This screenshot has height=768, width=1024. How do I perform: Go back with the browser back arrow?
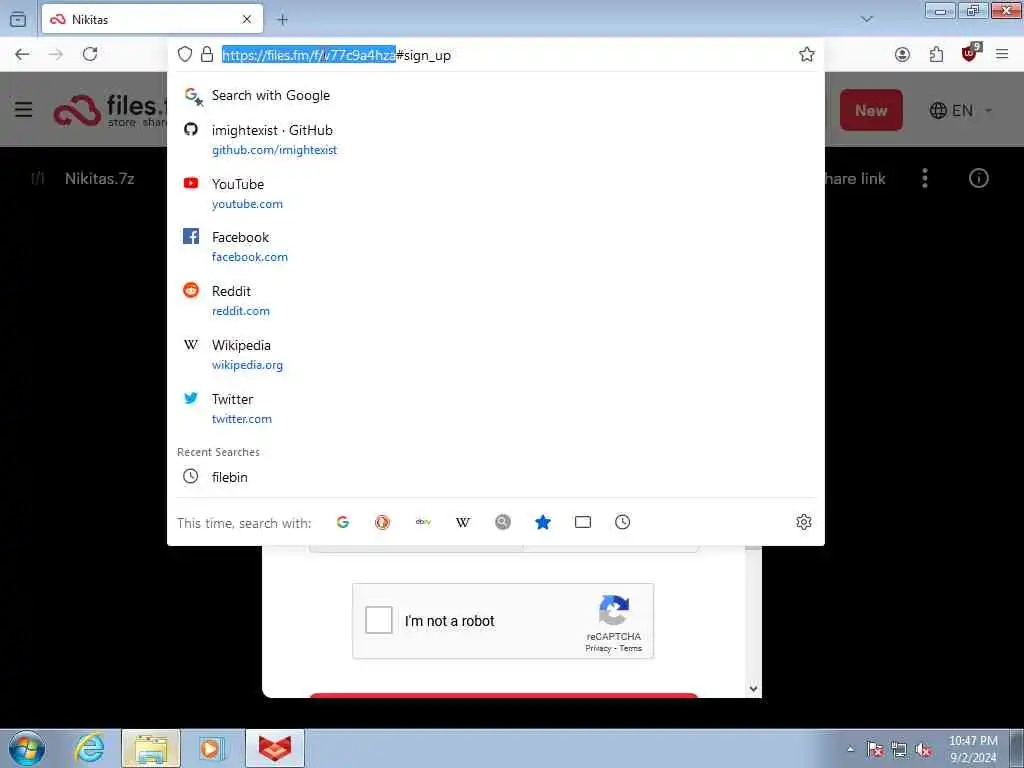(x=22, y=54)
